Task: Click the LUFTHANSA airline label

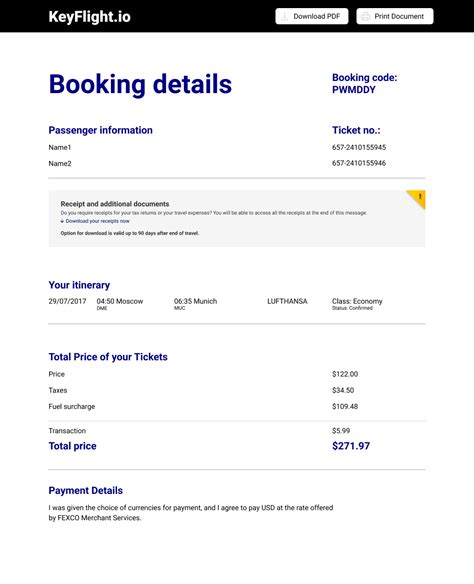Action: [x=287, y=301]
